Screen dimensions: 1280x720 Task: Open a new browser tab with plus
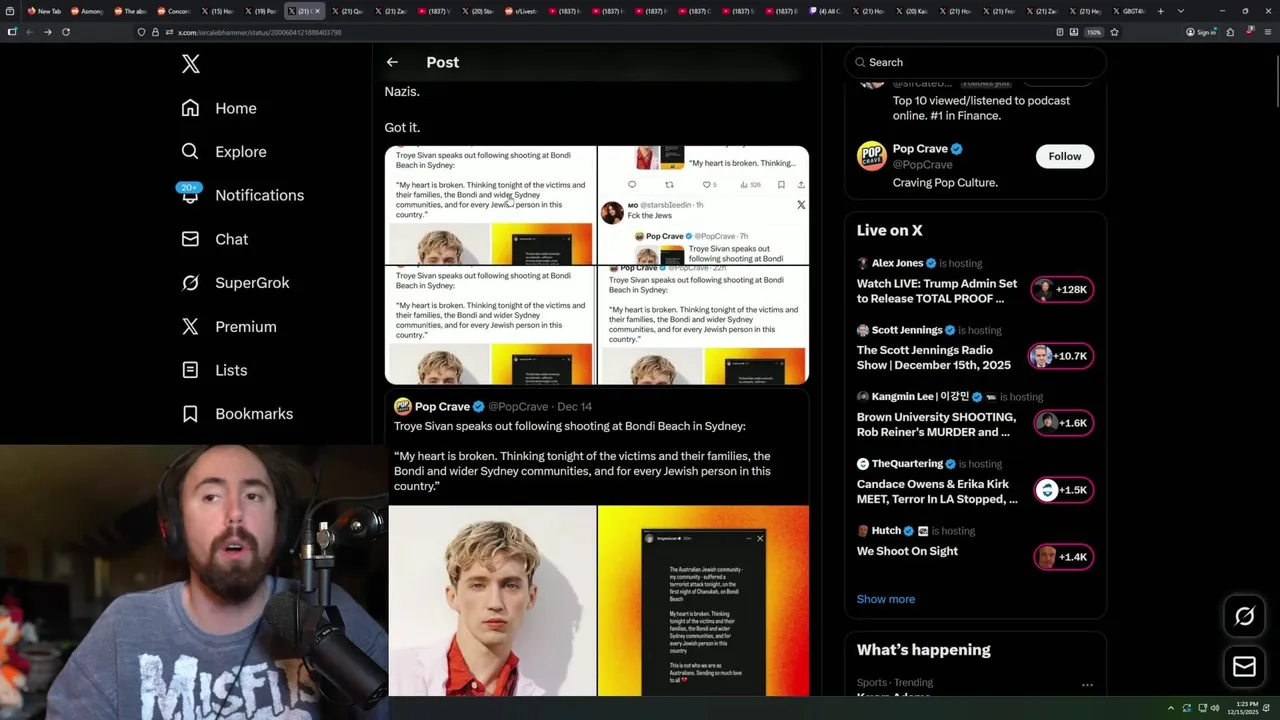coord(1160,11)
